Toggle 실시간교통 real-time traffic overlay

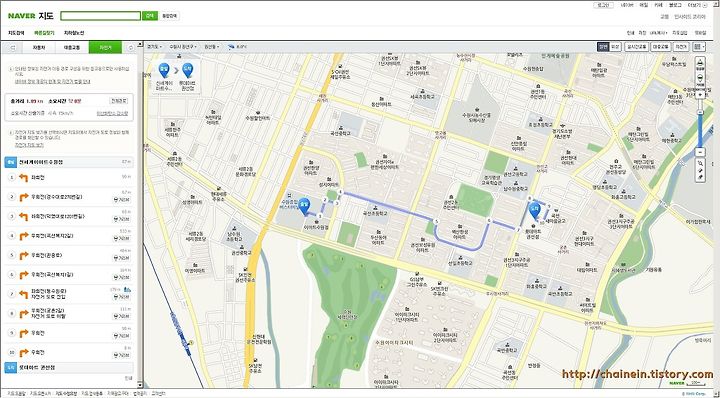pyautogui.click(x=636, y=47)
